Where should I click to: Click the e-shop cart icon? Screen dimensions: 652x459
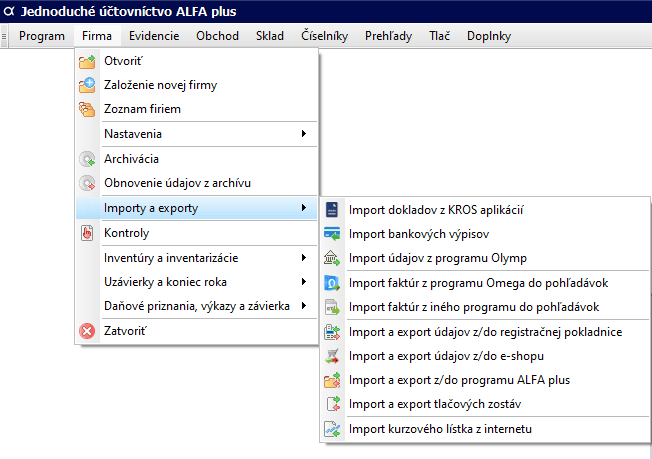(x=332, y=356)
